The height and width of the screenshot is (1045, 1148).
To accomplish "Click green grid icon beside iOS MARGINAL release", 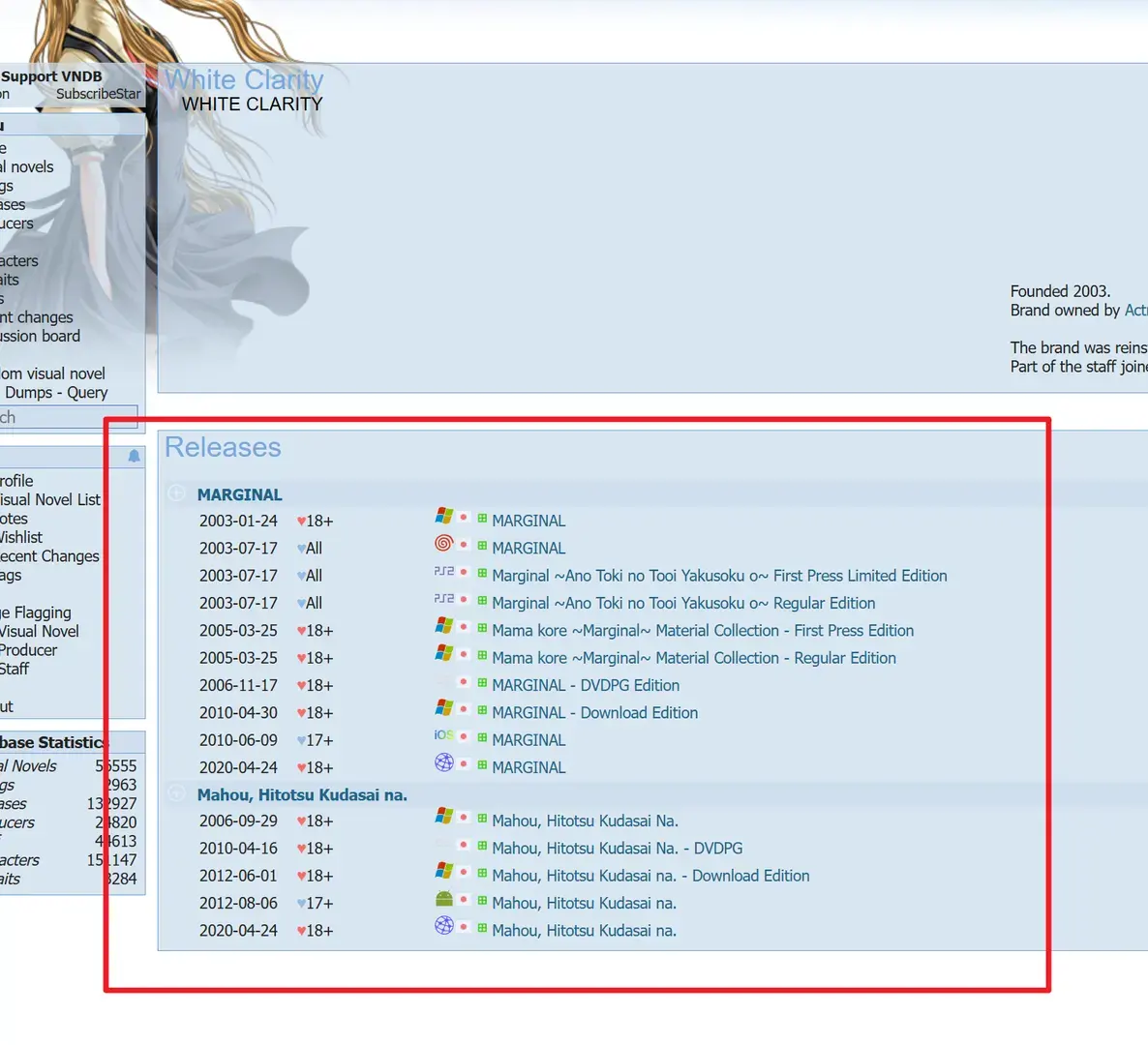I will [482, 738].
